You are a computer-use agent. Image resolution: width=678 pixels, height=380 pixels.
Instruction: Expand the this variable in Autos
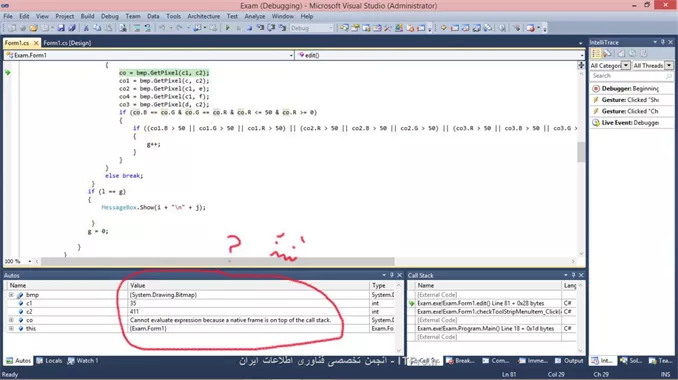click(x=11, y=329)
